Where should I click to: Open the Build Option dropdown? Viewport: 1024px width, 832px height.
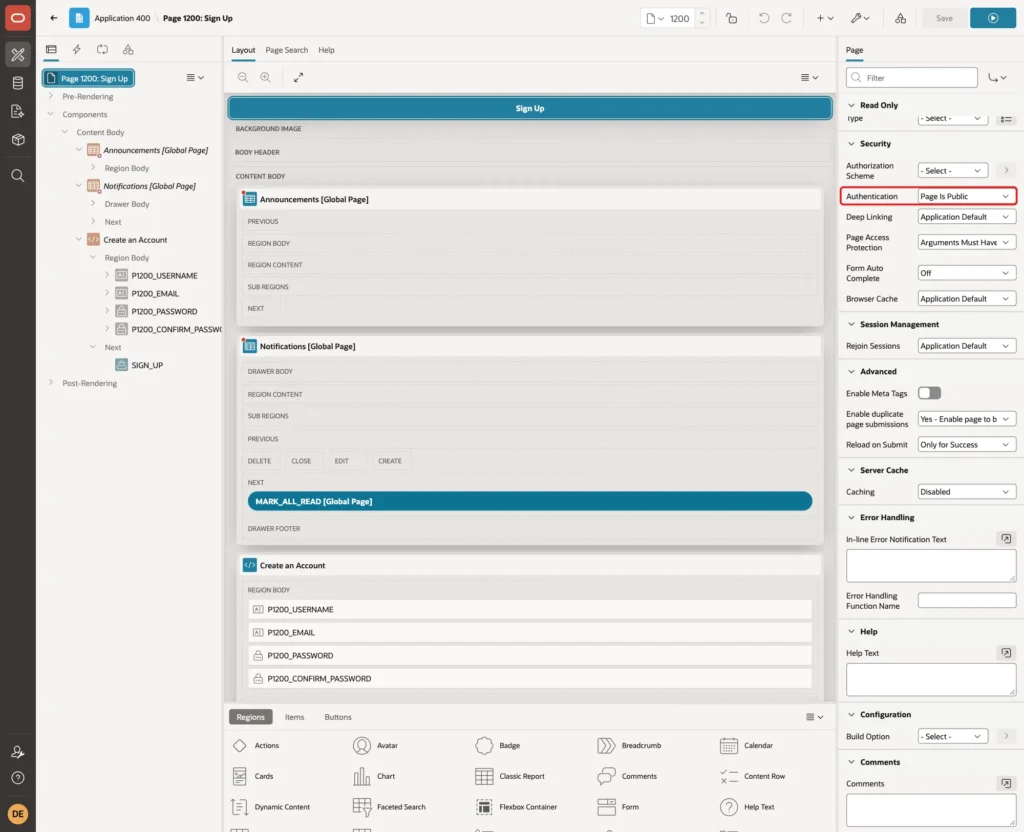coord(952,736)
